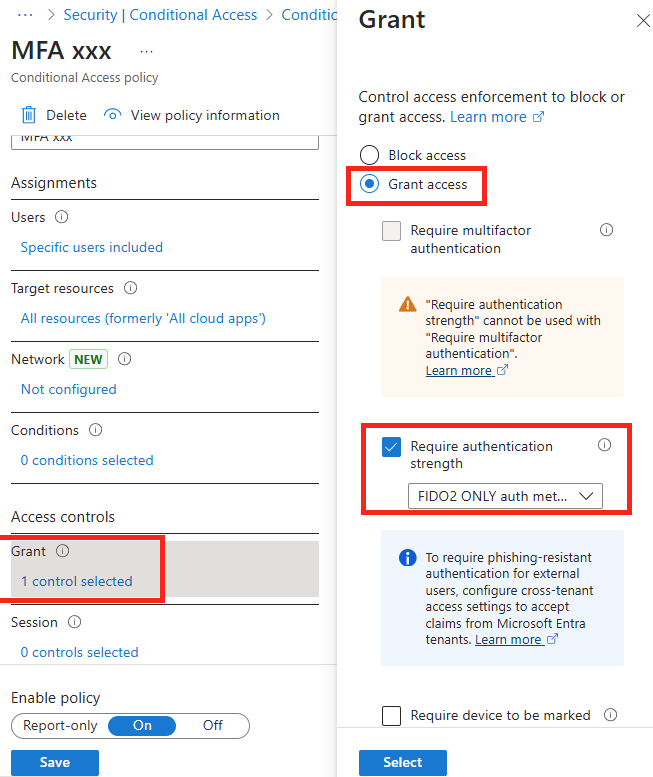Switch Enable policy to Report-only
The width and height of the screenshot is (653, 777).
[60, 725]
